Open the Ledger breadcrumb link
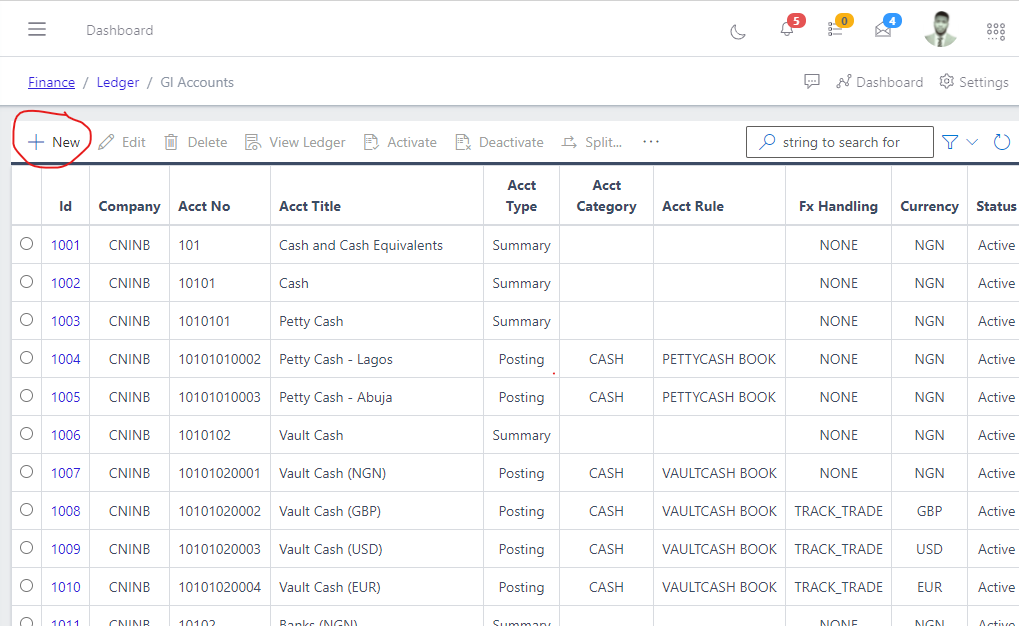Screen dimensions: 1019x626 coord(118,82)
